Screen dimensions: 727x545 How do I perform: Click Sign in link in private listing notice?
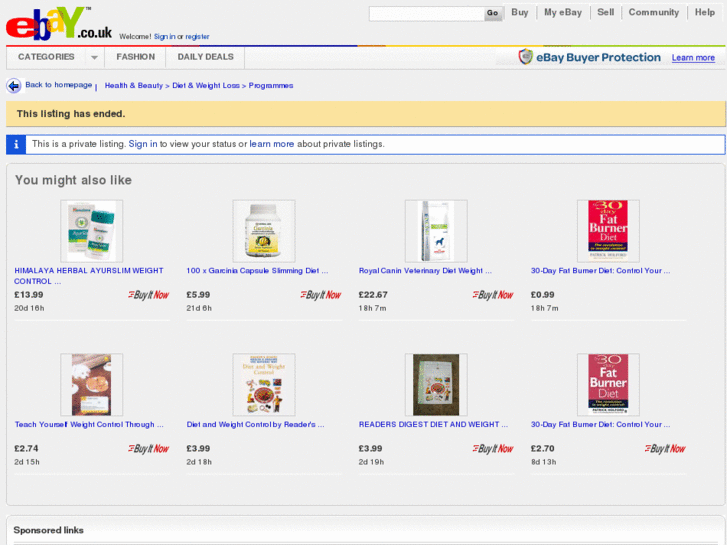143,144
